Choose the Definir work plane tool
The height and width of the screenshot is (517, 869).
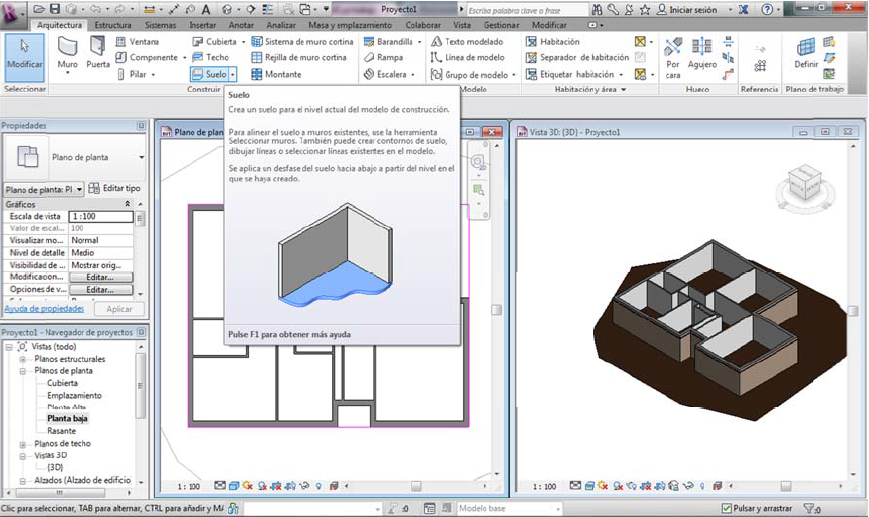click(806, 53)
